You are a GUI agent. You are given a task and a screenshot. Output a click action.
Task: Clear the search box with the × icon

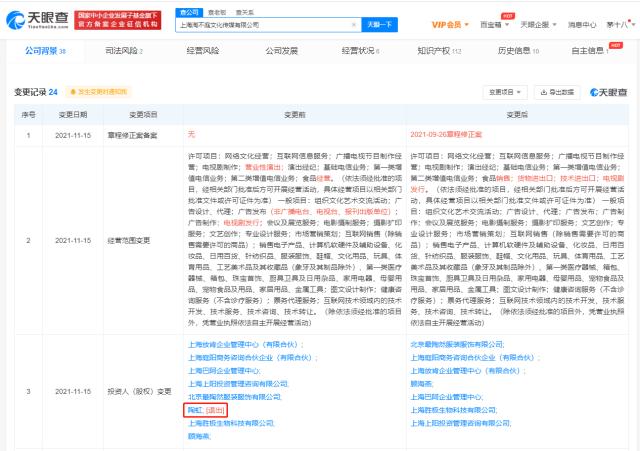tap(353, 25)
